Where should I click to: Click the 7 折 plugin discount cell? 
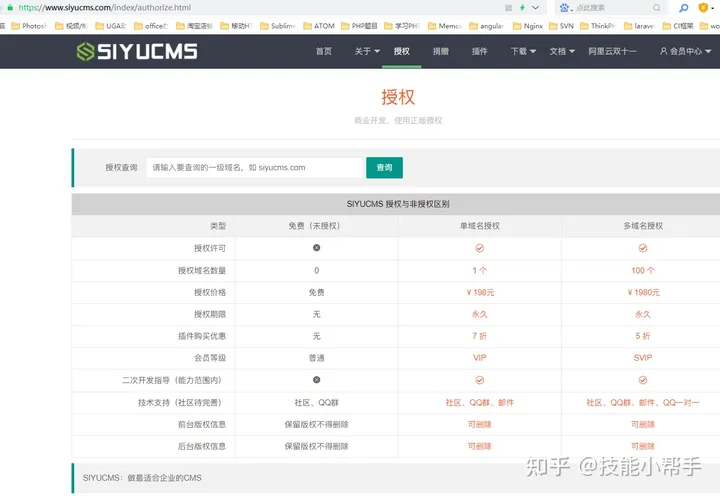click(479, 336)
